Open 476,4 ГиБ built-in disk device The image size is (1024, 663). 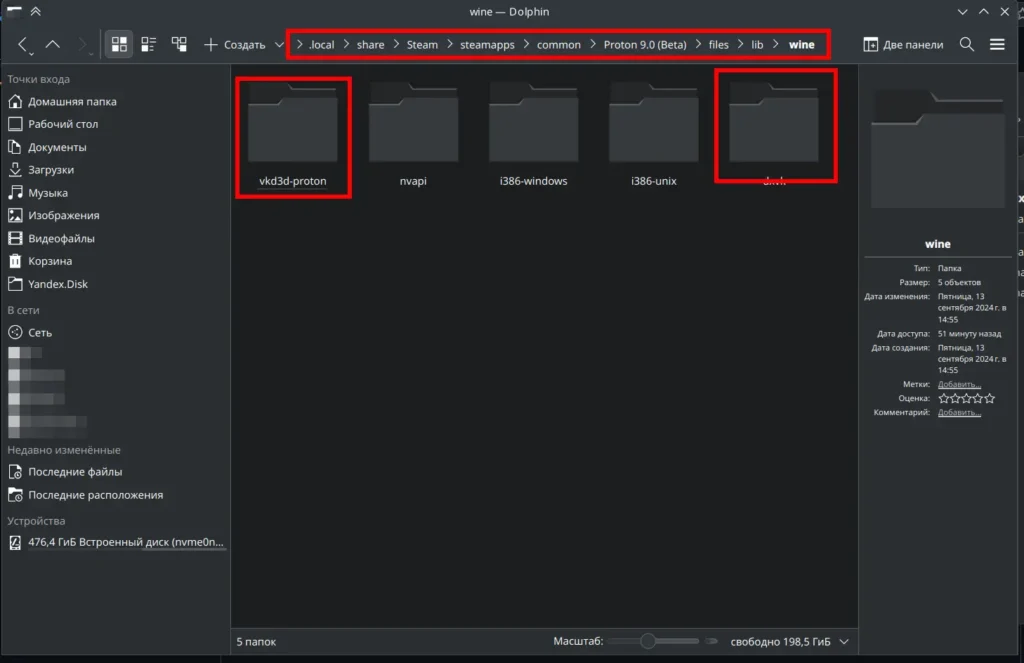point(116,542)
